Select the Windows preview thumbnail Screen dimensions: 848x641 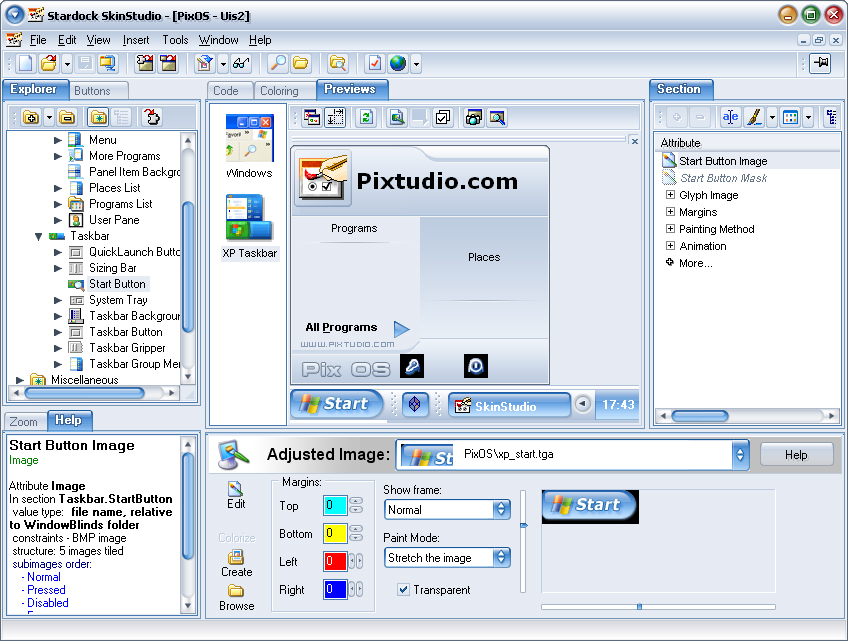[249, 146]
